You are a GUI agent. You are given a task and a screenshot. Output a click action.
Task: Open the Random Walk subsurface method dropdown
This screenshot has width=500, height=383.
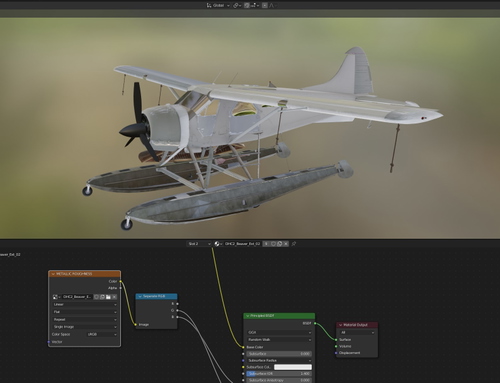click(x=279, y=340)
